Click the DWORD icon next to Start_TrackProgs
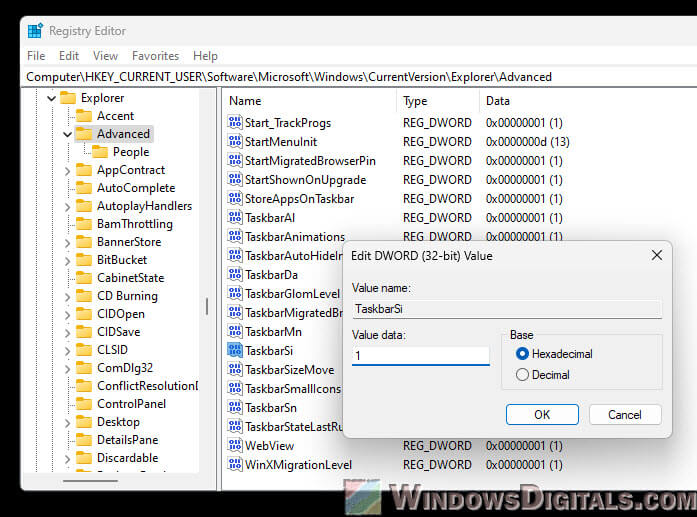 point(235,122)
